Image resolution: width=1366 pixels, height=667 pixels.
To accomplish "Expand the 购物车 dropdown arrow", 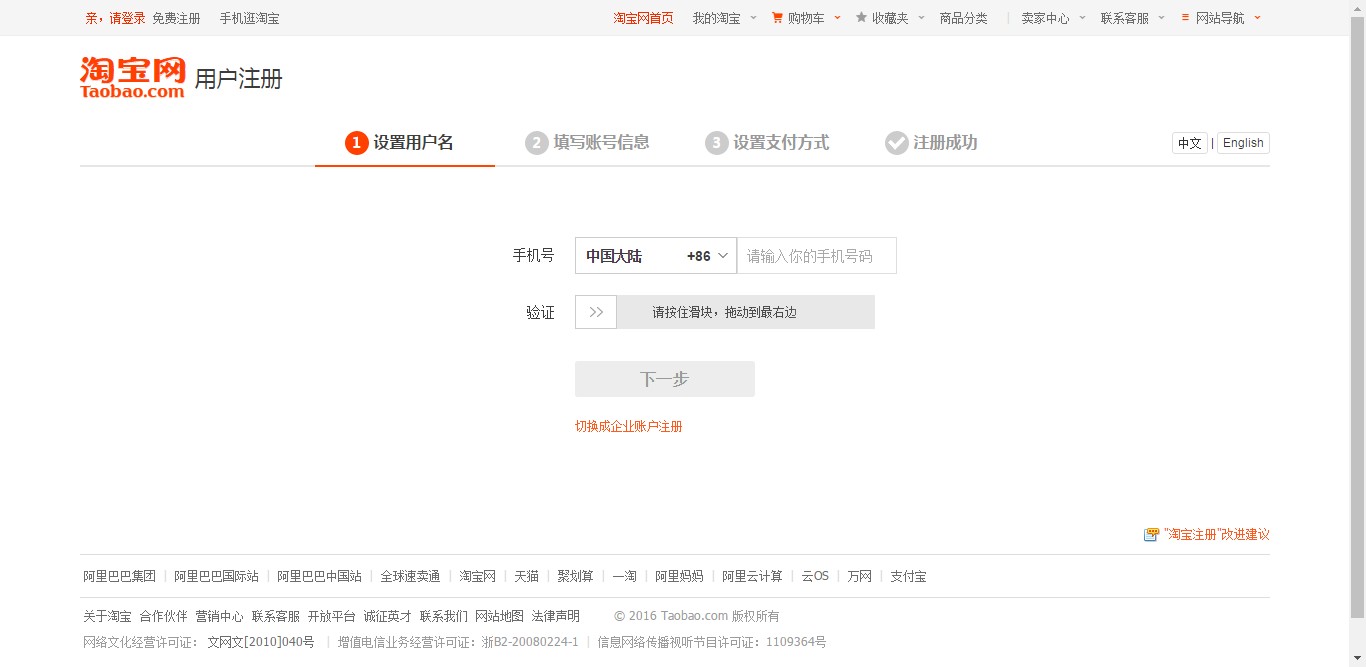I will pyautogui.click(x=837, y=18).
